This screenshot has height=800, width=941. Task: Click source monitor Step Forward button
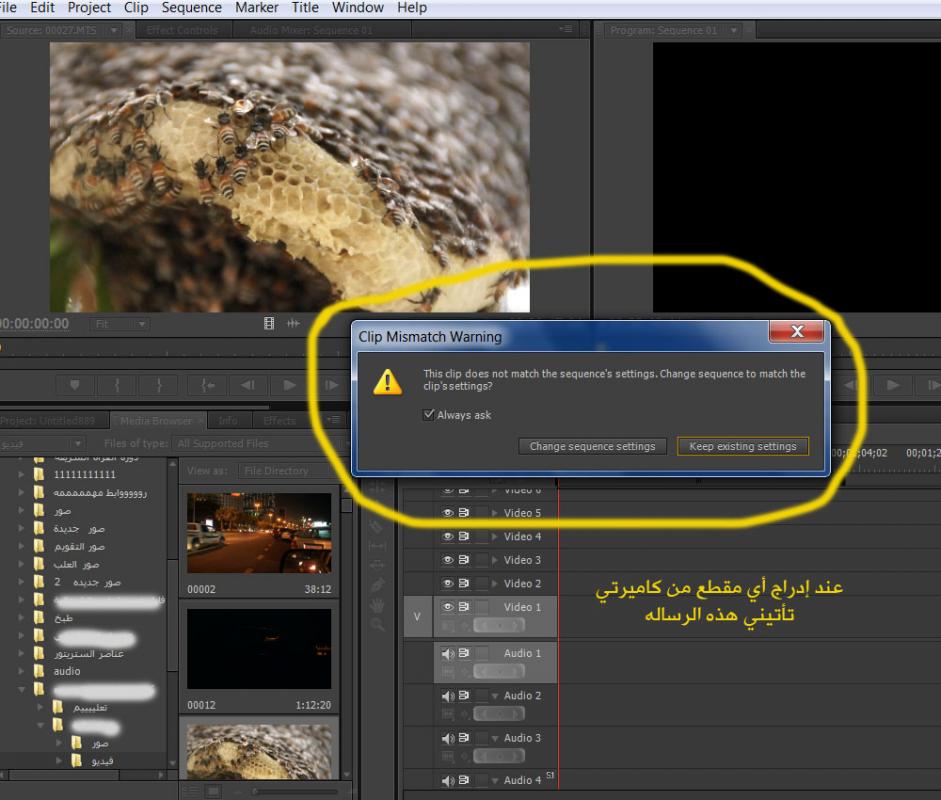tap(331, 385)
